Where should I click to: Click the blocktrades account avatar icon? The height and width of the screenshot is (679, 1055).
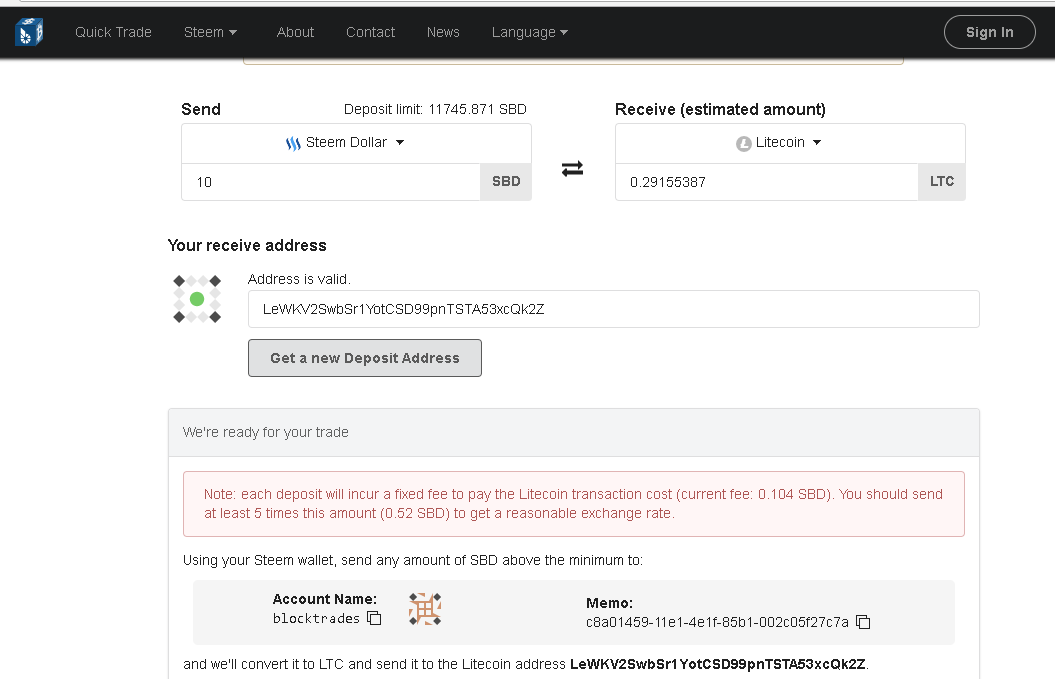[x=425, y=609]
